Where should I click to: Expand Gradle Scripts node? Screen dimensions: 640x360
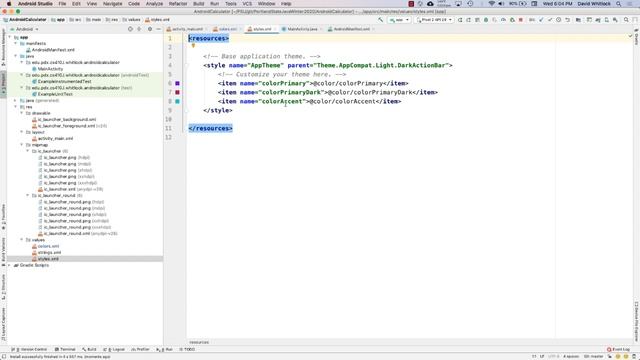10,265
